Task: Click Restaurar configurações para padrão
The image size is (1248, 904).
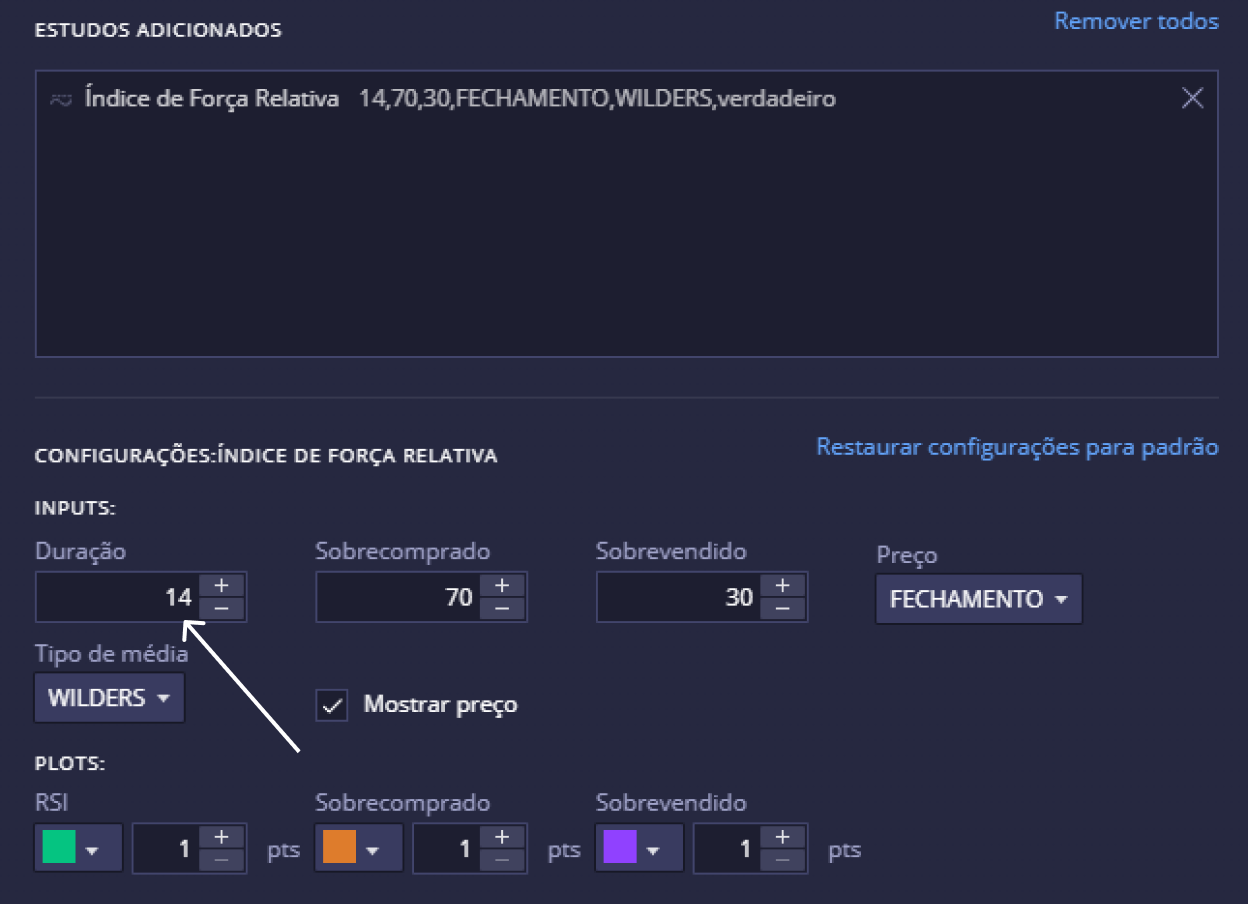Action: pyautogui.click(x=1017, y=447)
